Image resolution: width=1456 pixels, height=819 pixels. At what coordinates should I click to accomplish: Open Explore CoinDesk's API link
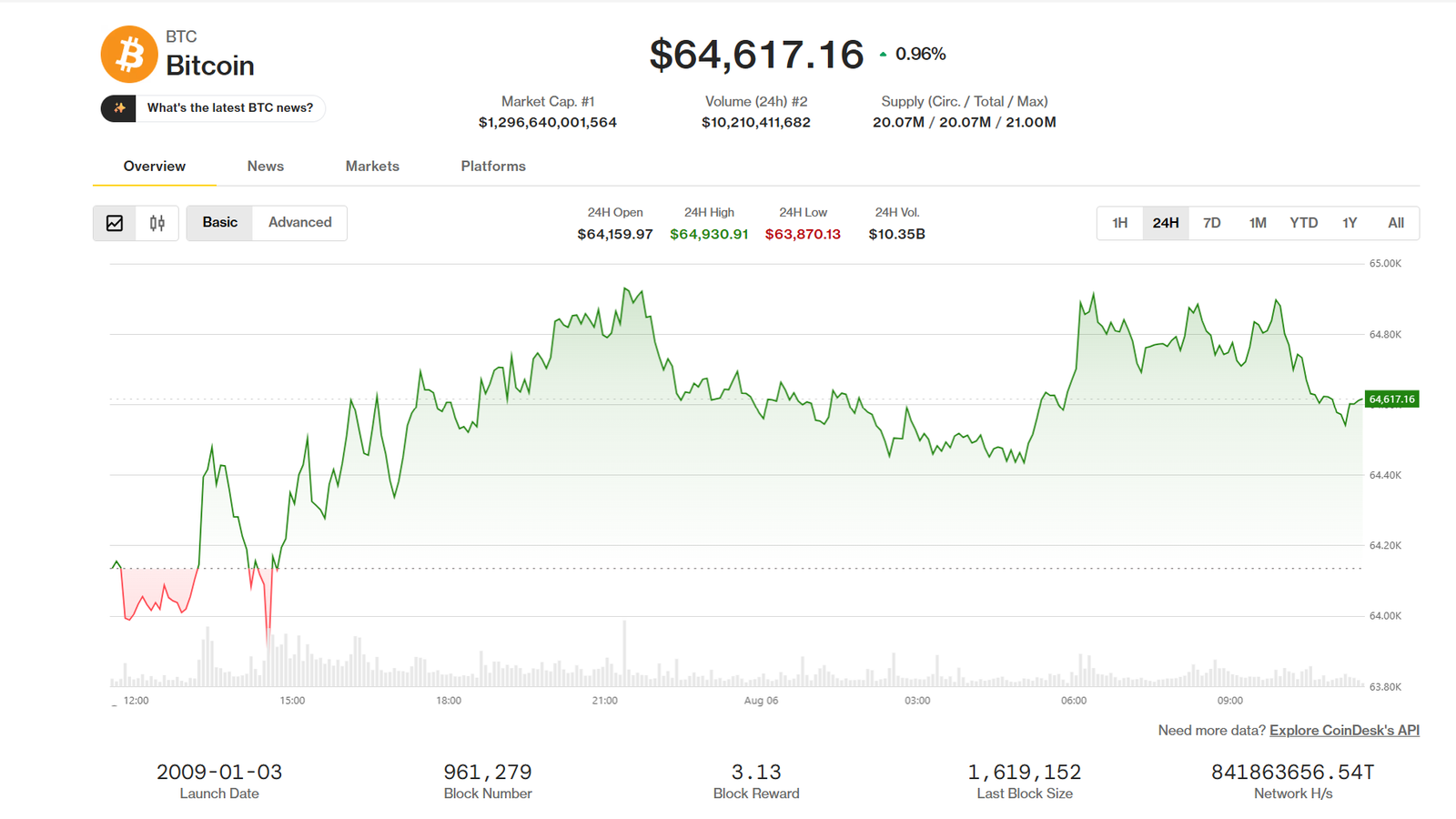[1344, 731]
